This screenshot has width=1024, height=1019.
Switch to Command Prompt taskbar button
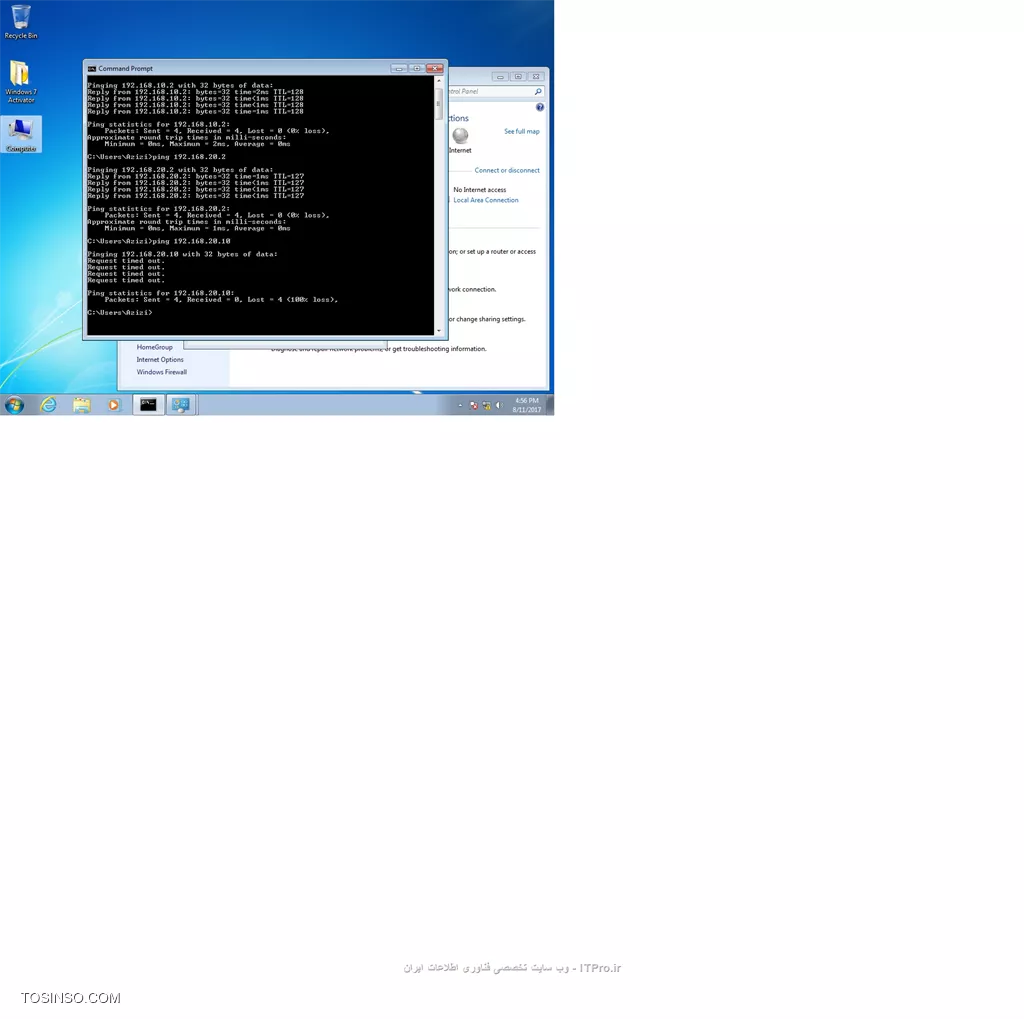click(x=148, y=405)
